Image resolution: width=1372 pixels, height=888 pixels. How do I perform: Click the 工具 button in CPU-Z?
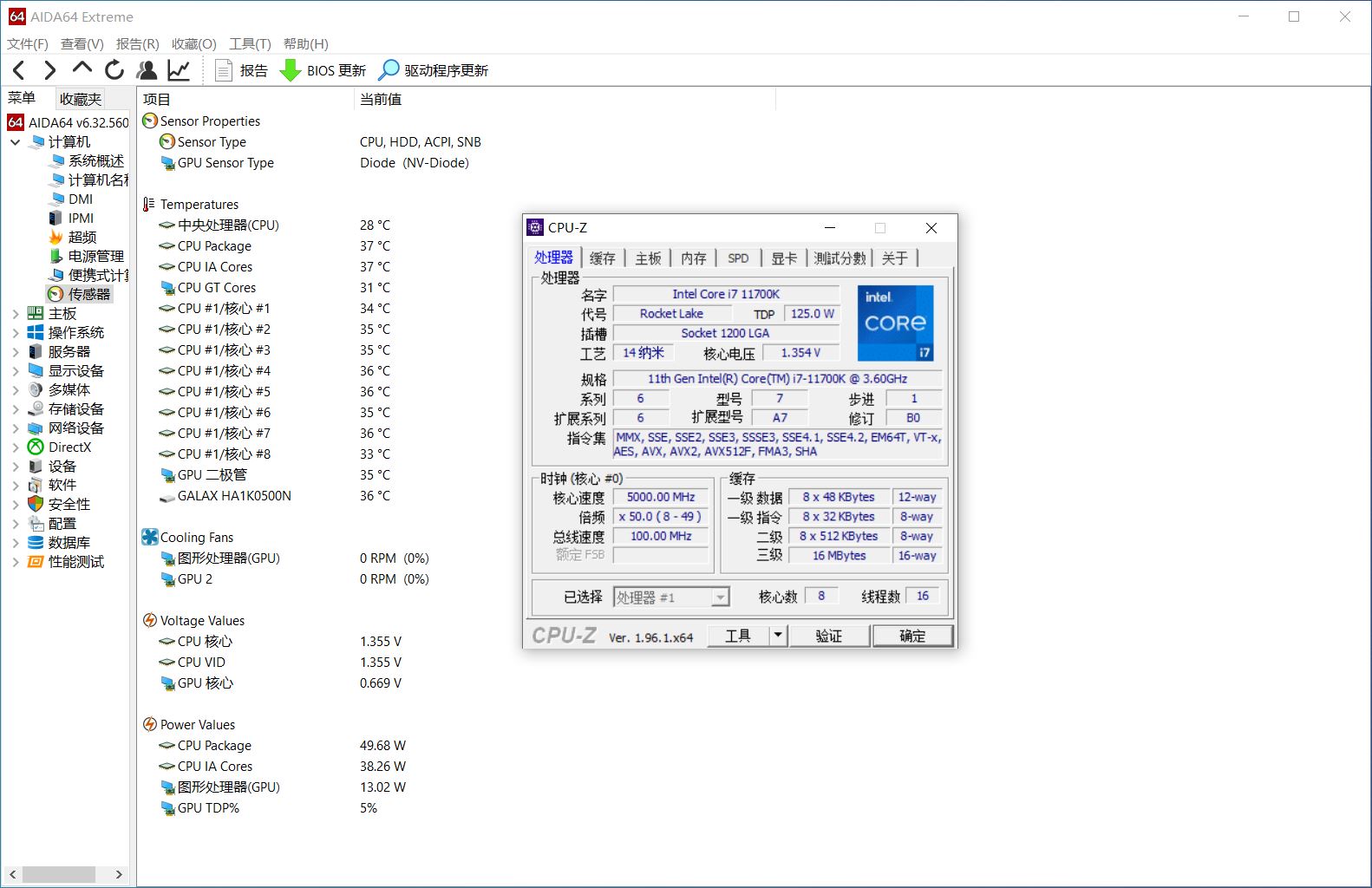click(738, 637)
